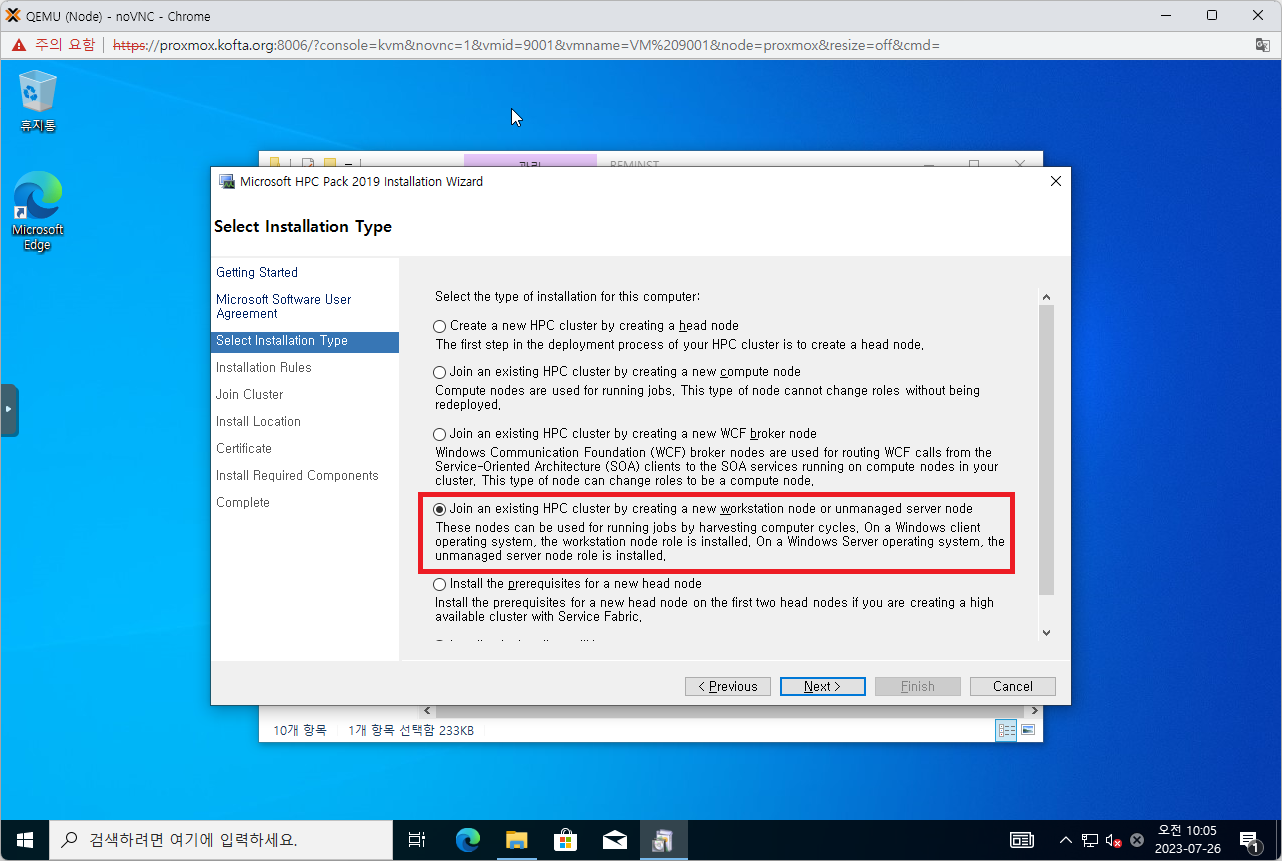This screenshot has height=861, width=1282.
Task: Show hidden system tray icons
Action: tap(1066, 840)
